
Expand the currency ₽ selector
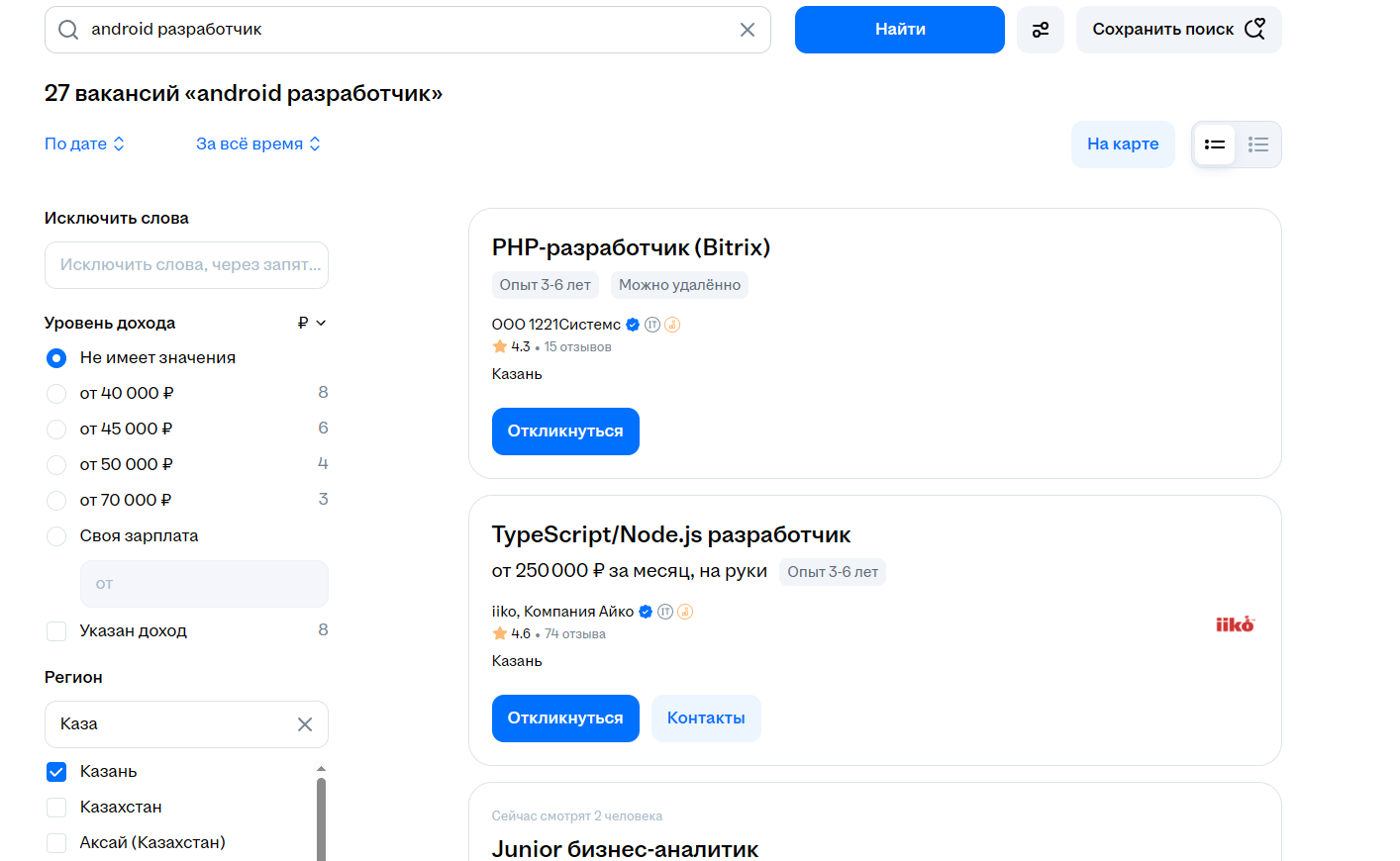(311, 323)
